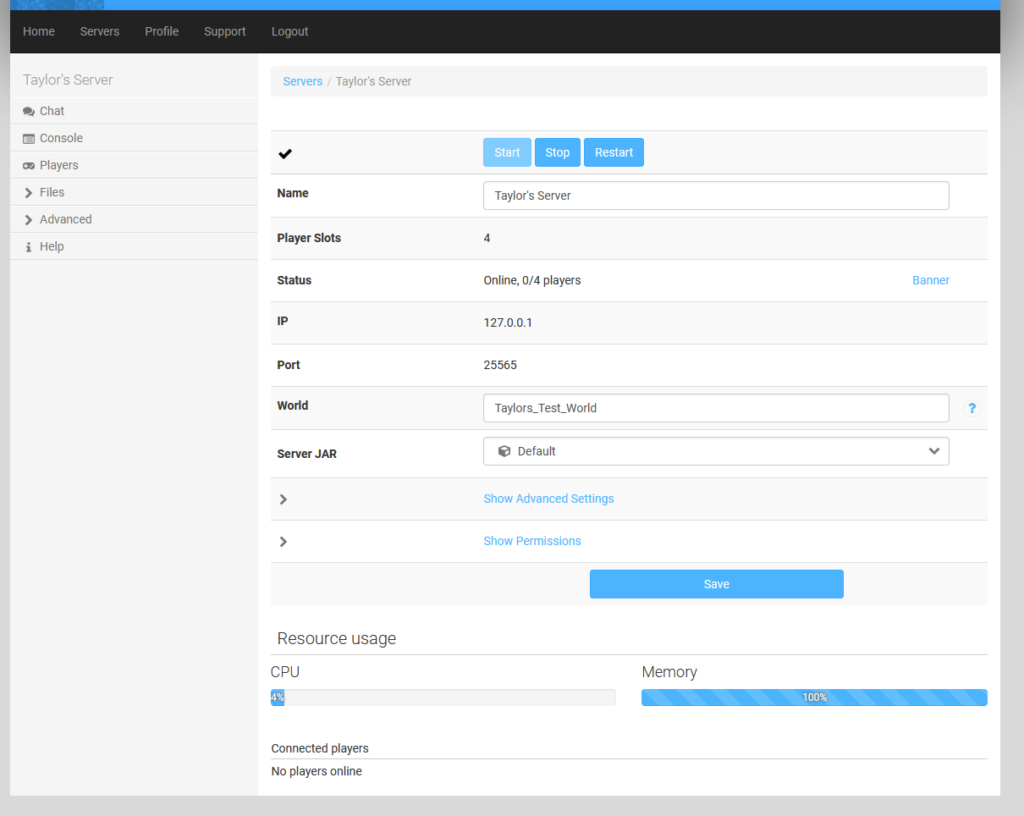Toggle the checkmark next to the Start button

point(285,153)
